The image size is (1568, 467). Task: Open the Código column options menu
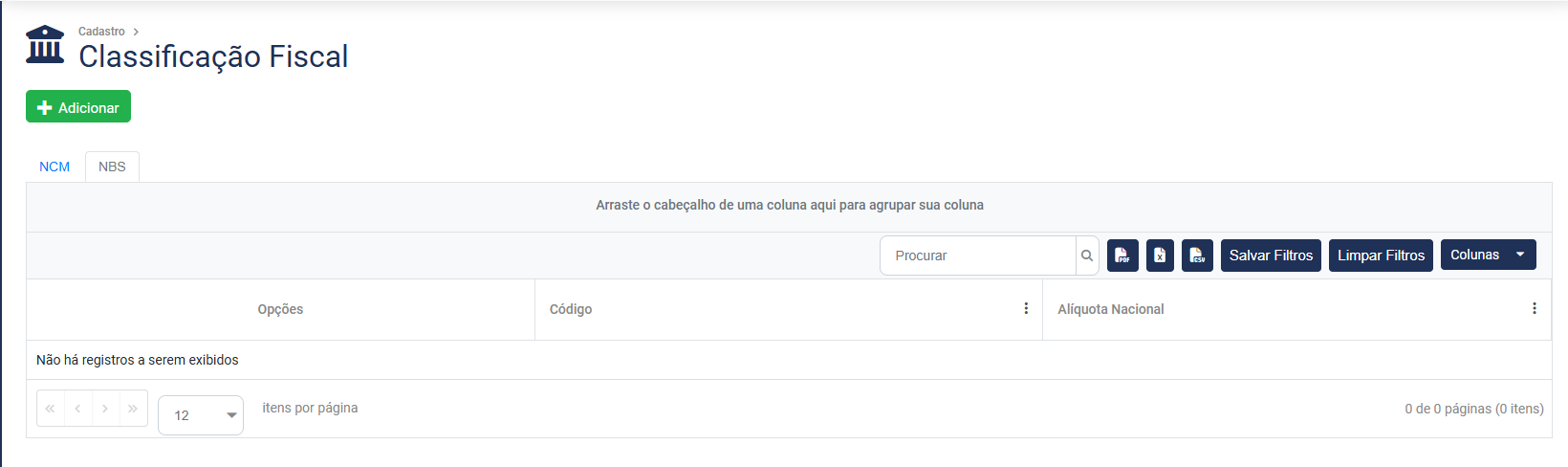[x=1026, y=309]
